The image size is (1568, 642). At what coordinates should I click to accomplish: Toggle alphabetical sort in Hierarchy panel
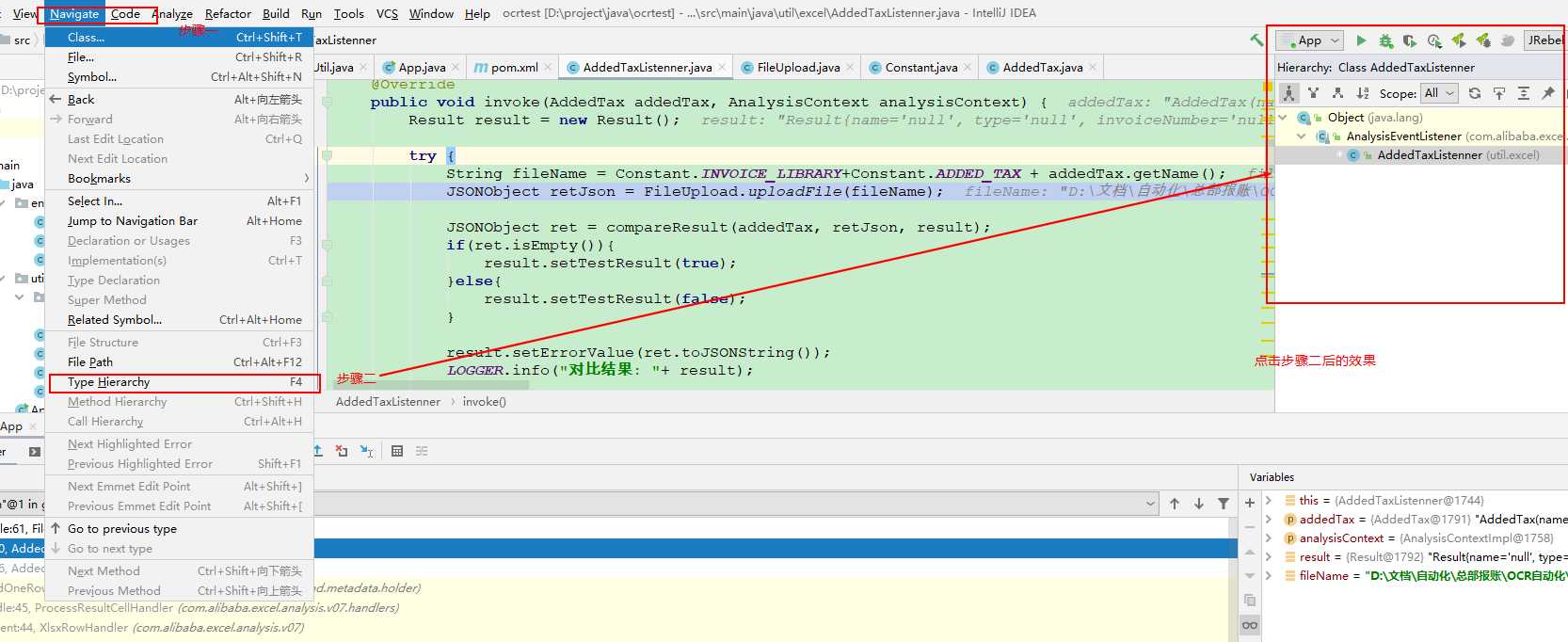(x=1362, y=93)
